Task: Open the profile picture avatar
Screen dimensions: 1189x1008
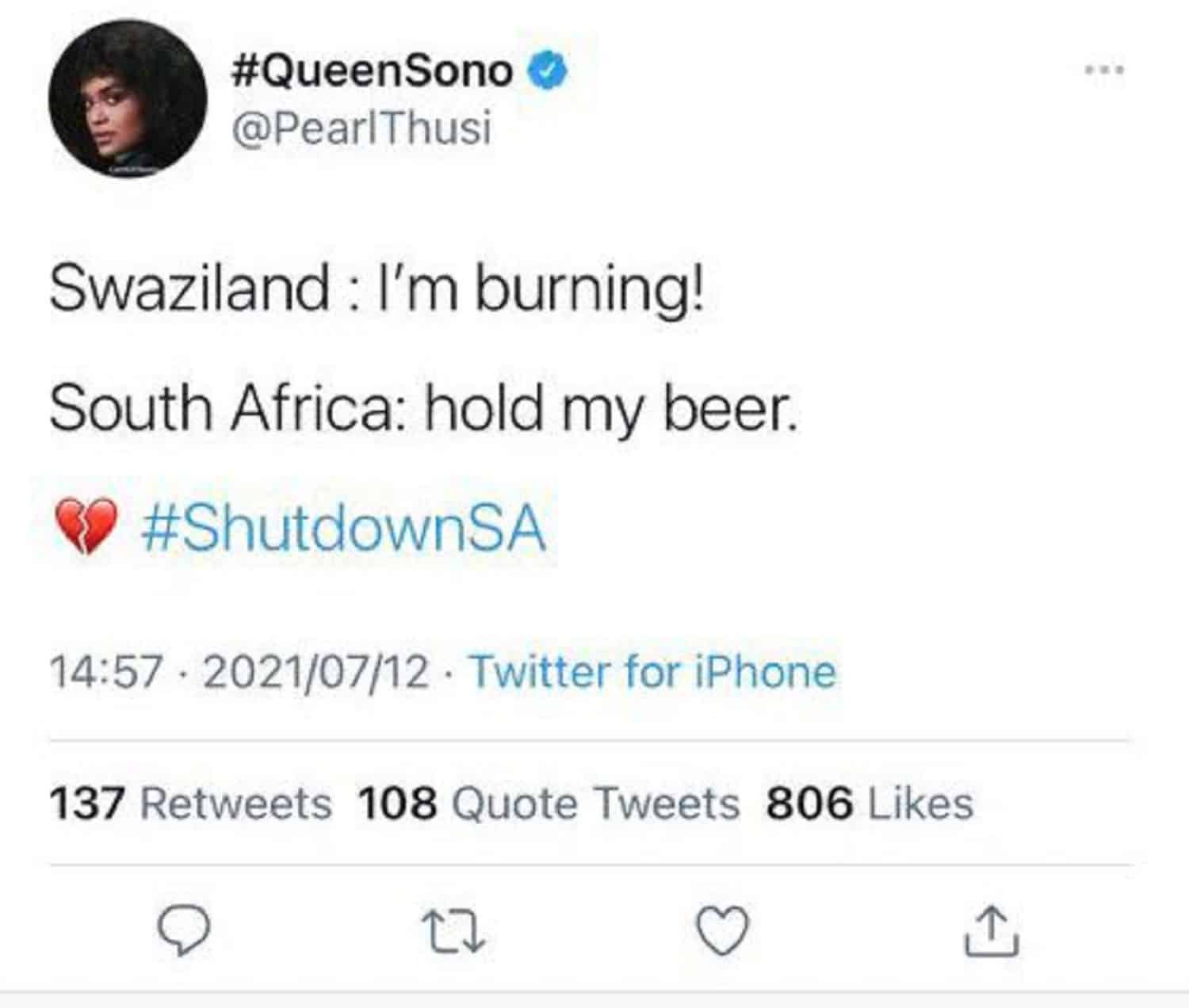Action: pyautogui.click(x=128, y=98)
